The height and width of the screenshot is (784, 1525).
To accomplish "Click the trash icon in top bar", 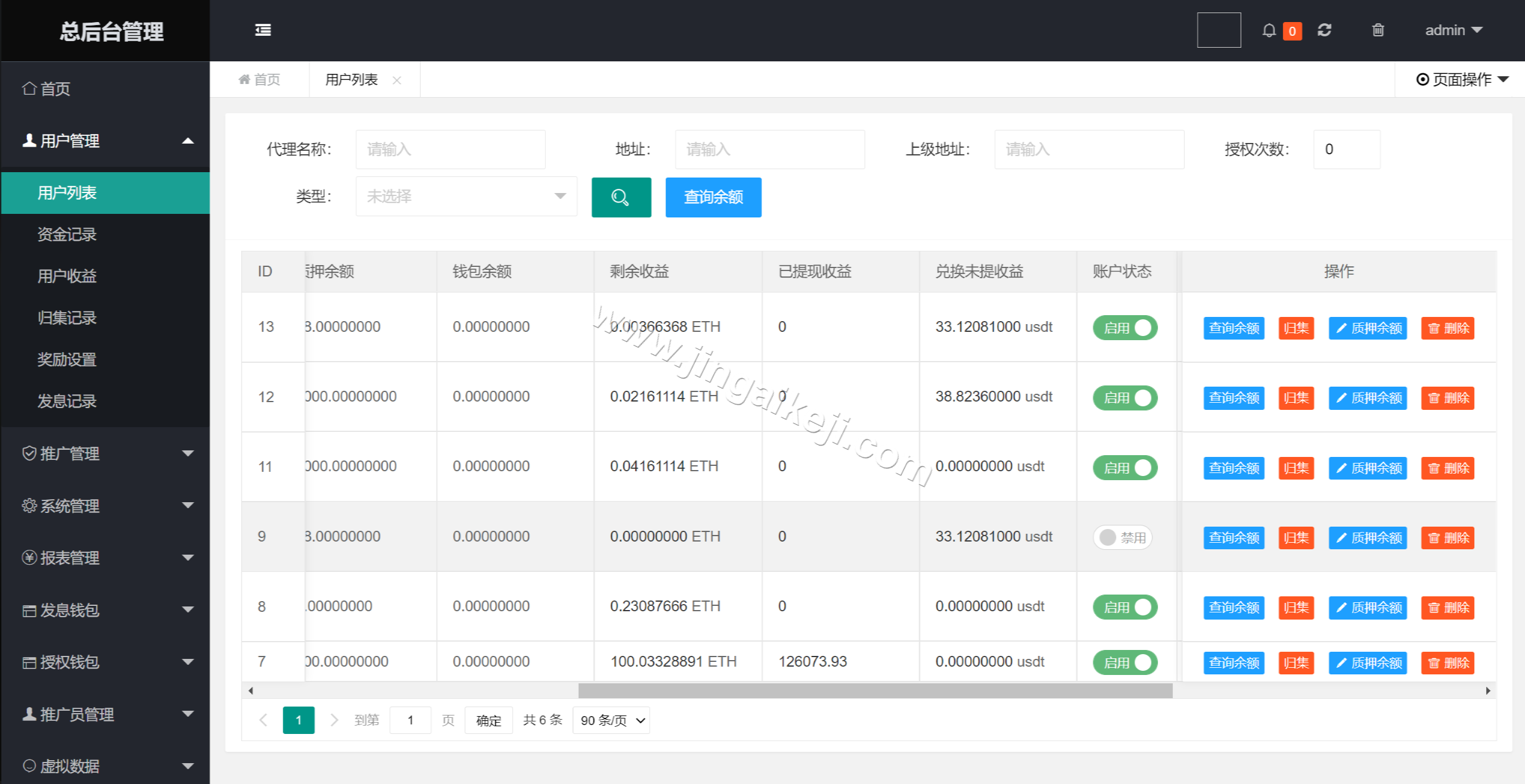I will [x=1377, y=30].
